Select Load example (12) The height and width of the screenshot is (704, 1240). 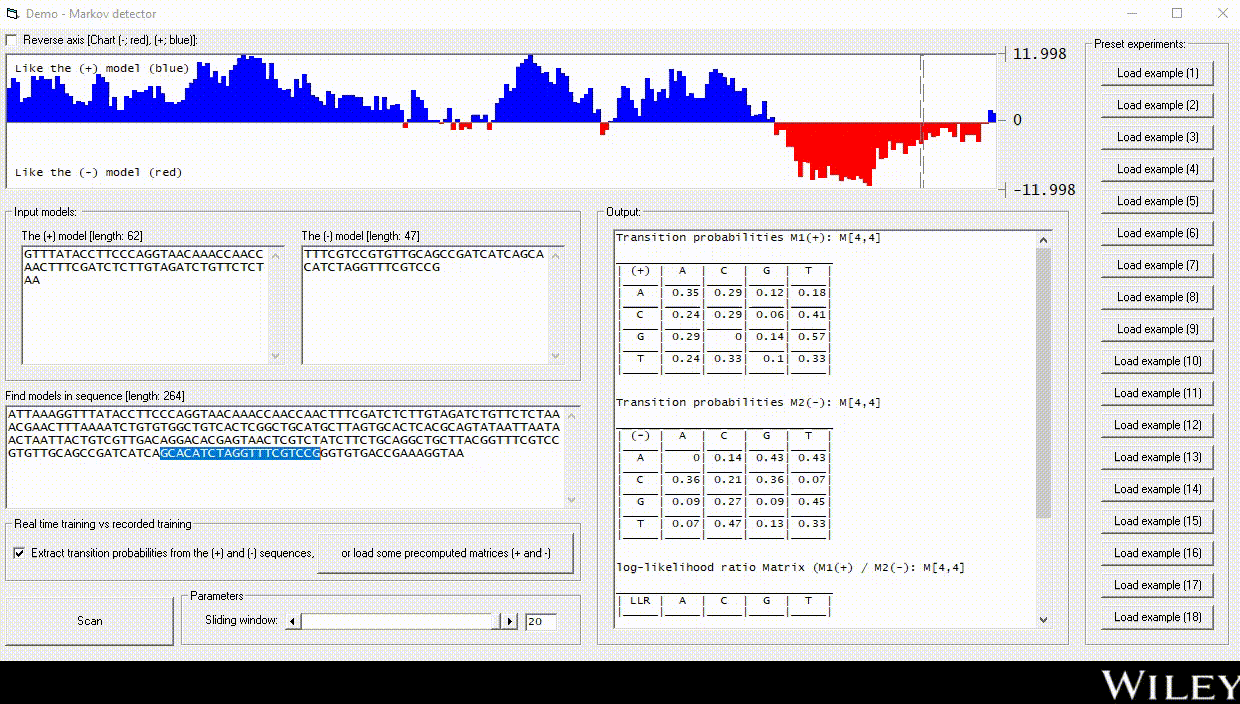click(x=1157, y=425)
